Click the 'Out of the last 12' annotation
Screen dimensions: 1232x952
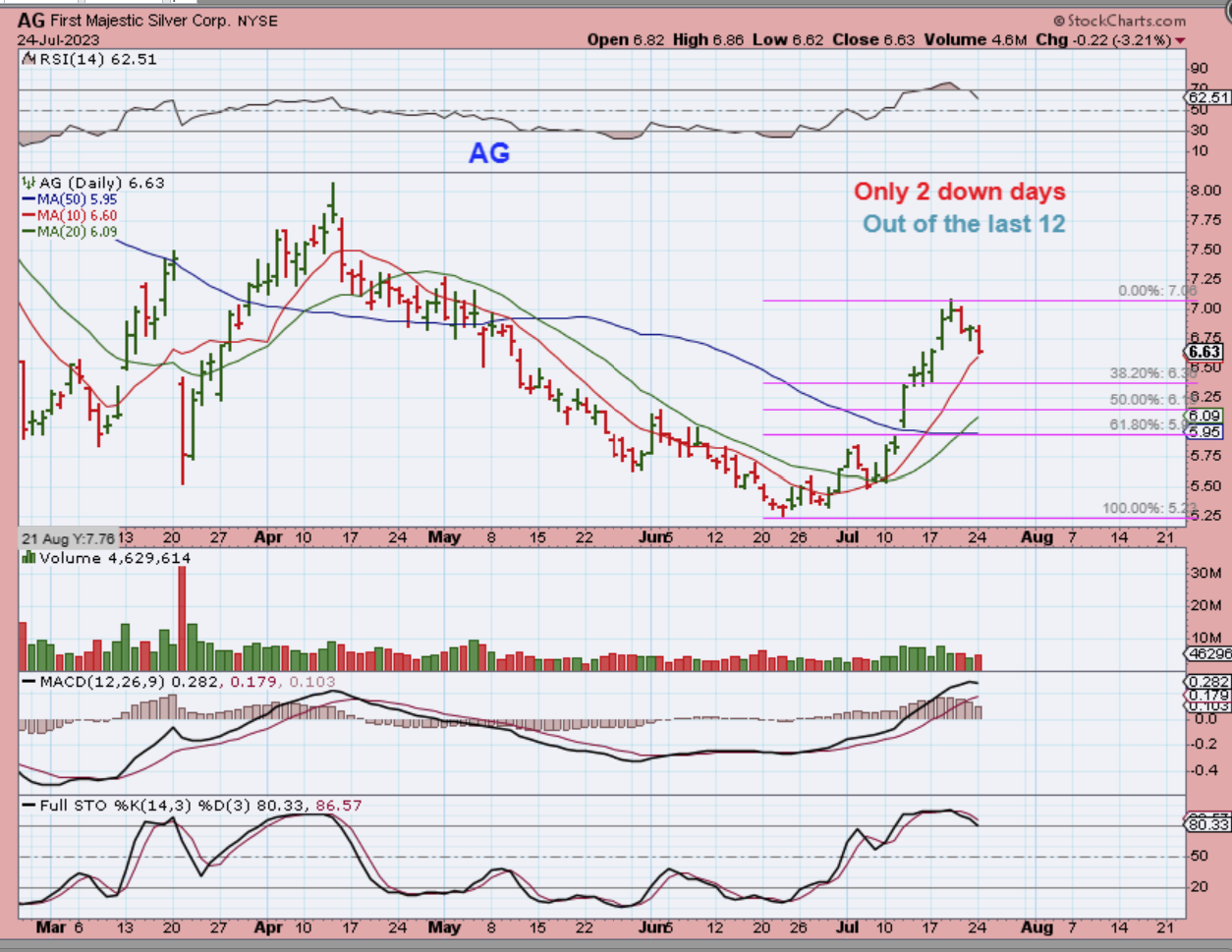click(964, 224)
